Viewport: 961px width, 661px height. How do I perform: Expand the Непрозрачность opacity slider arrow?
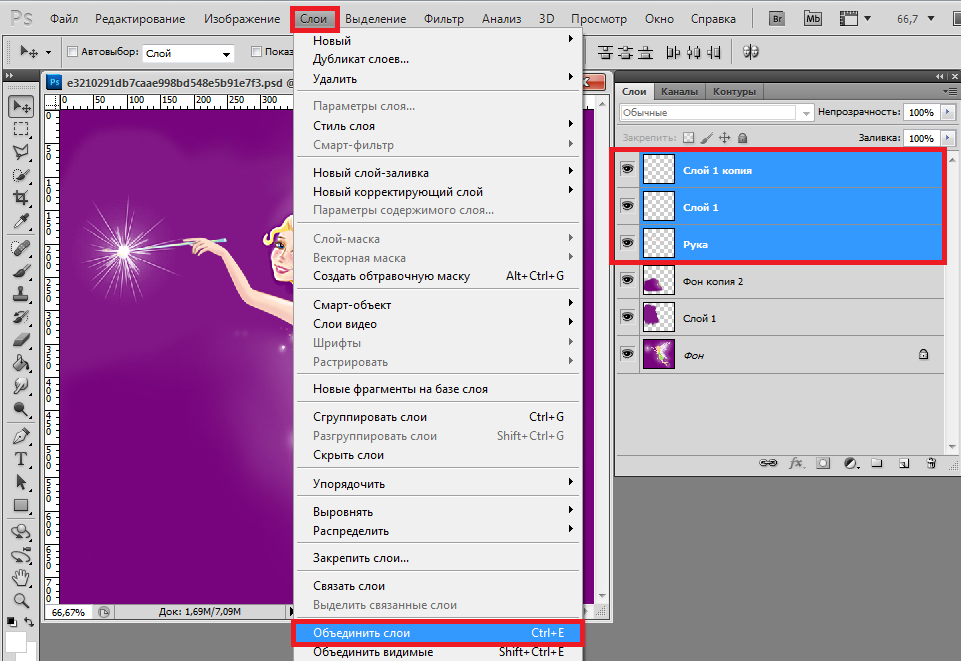(x=946, y=113)
